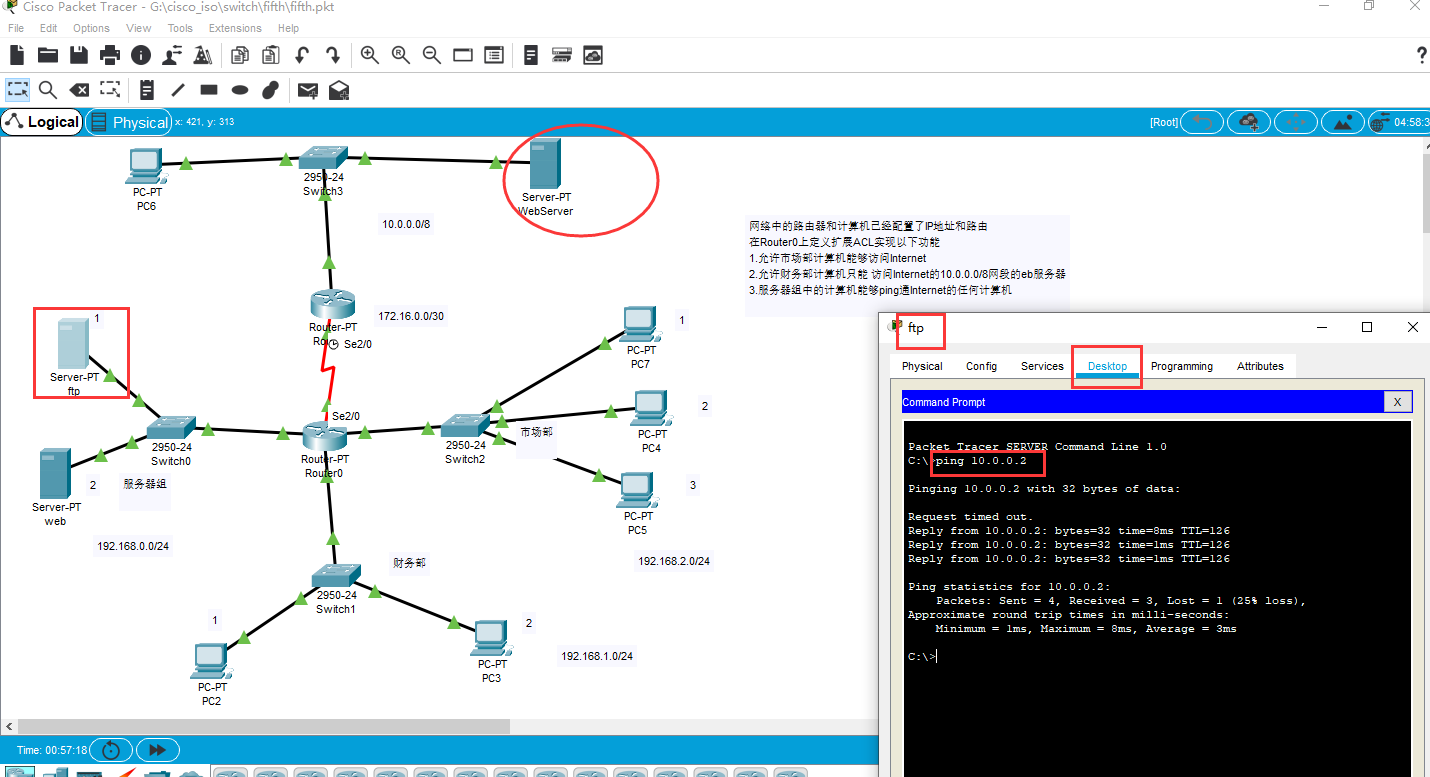This screenshot has width=1430, height=777.
Task: Choose the Resize Shape tool
Action: (110, 90)
